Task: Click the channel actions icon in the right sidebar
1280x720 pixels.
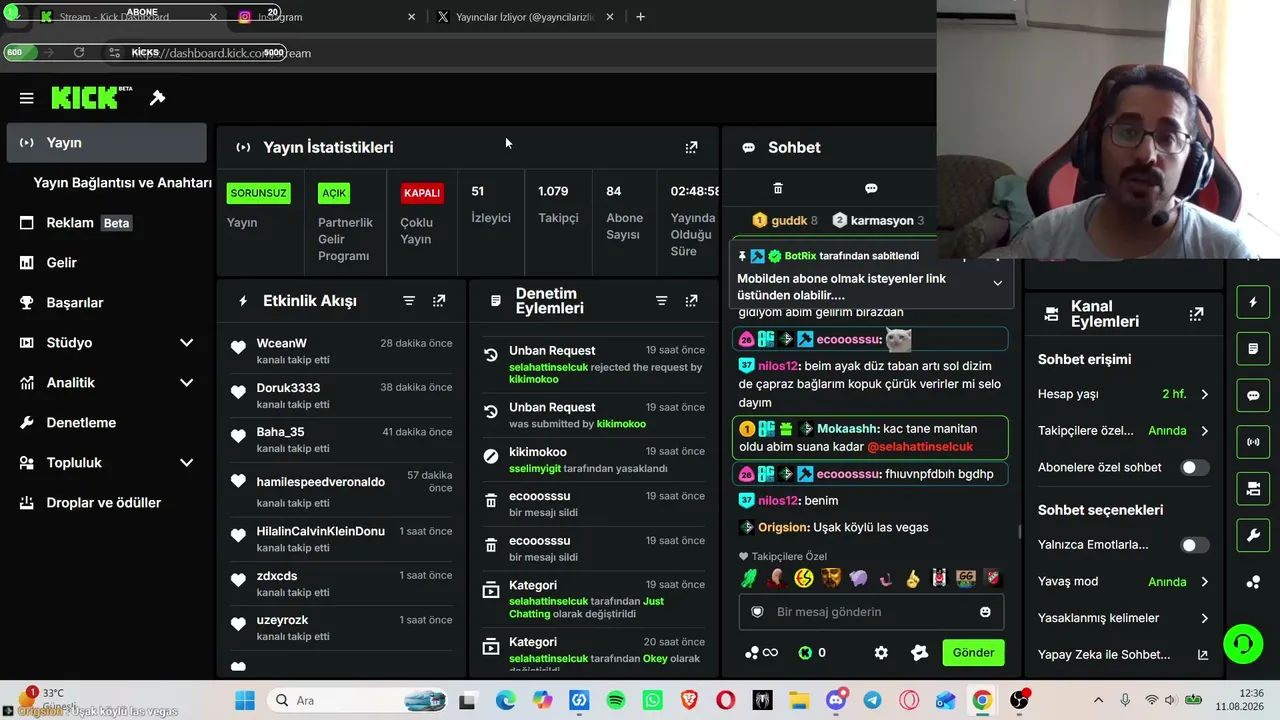Action: pyautogui.click(x=1253, y=488)
